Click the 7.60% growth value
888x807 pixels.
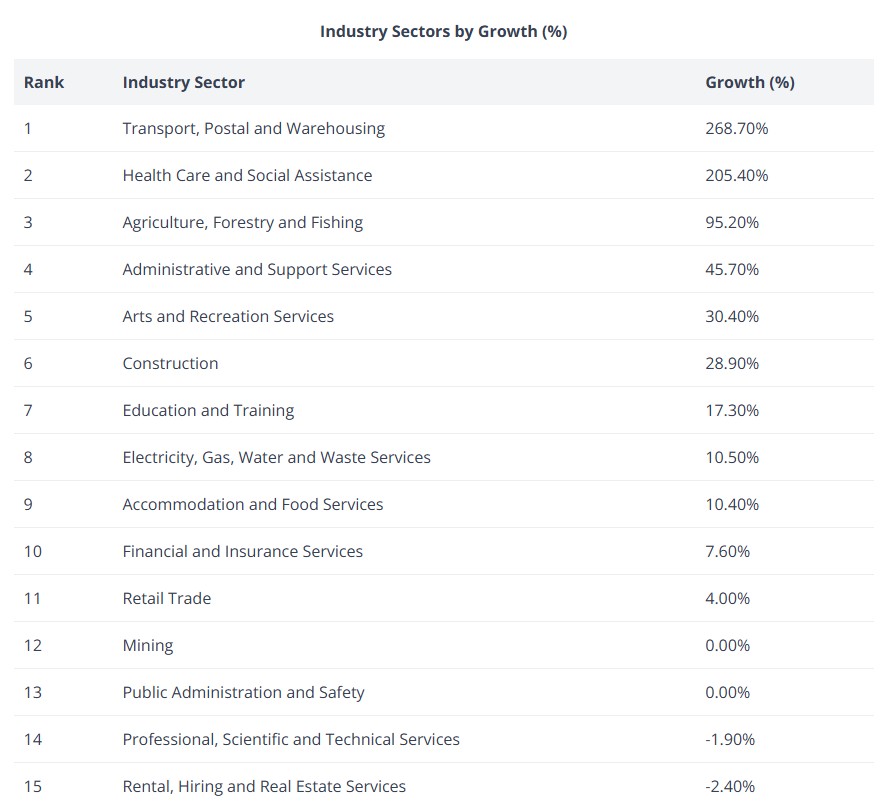[727, 551]
